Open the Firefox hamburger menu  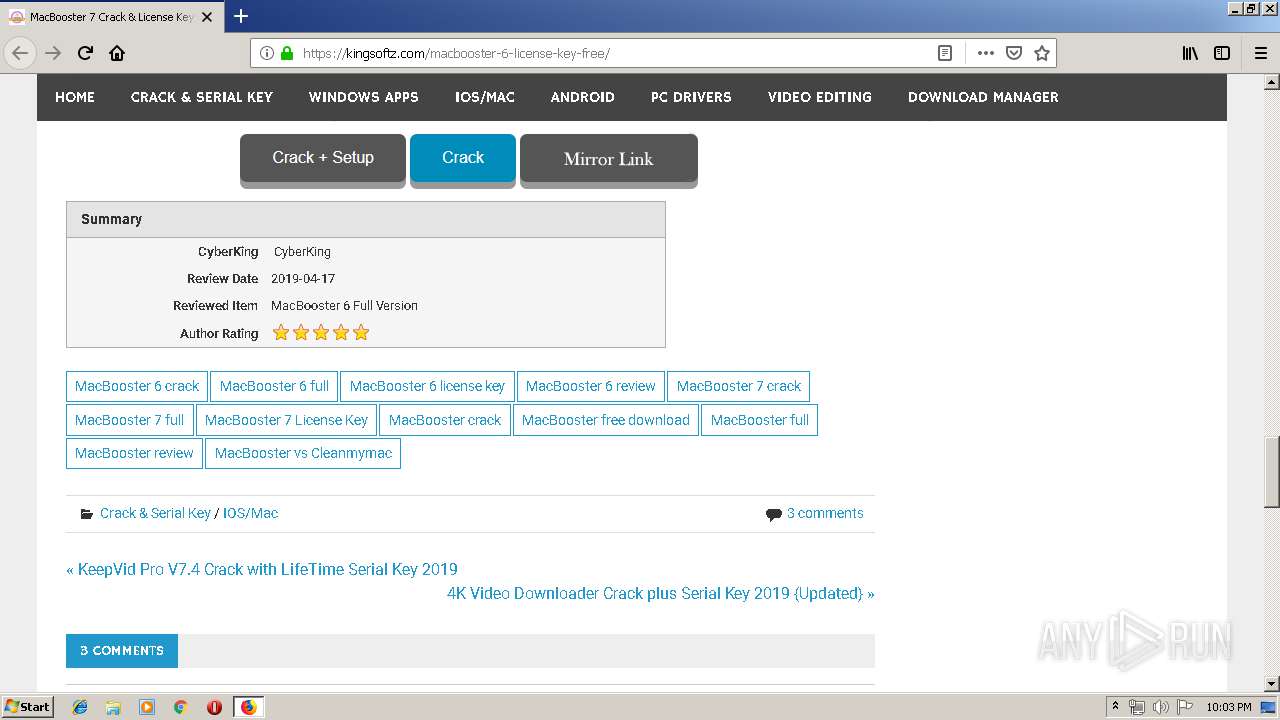pos(1260,53)
